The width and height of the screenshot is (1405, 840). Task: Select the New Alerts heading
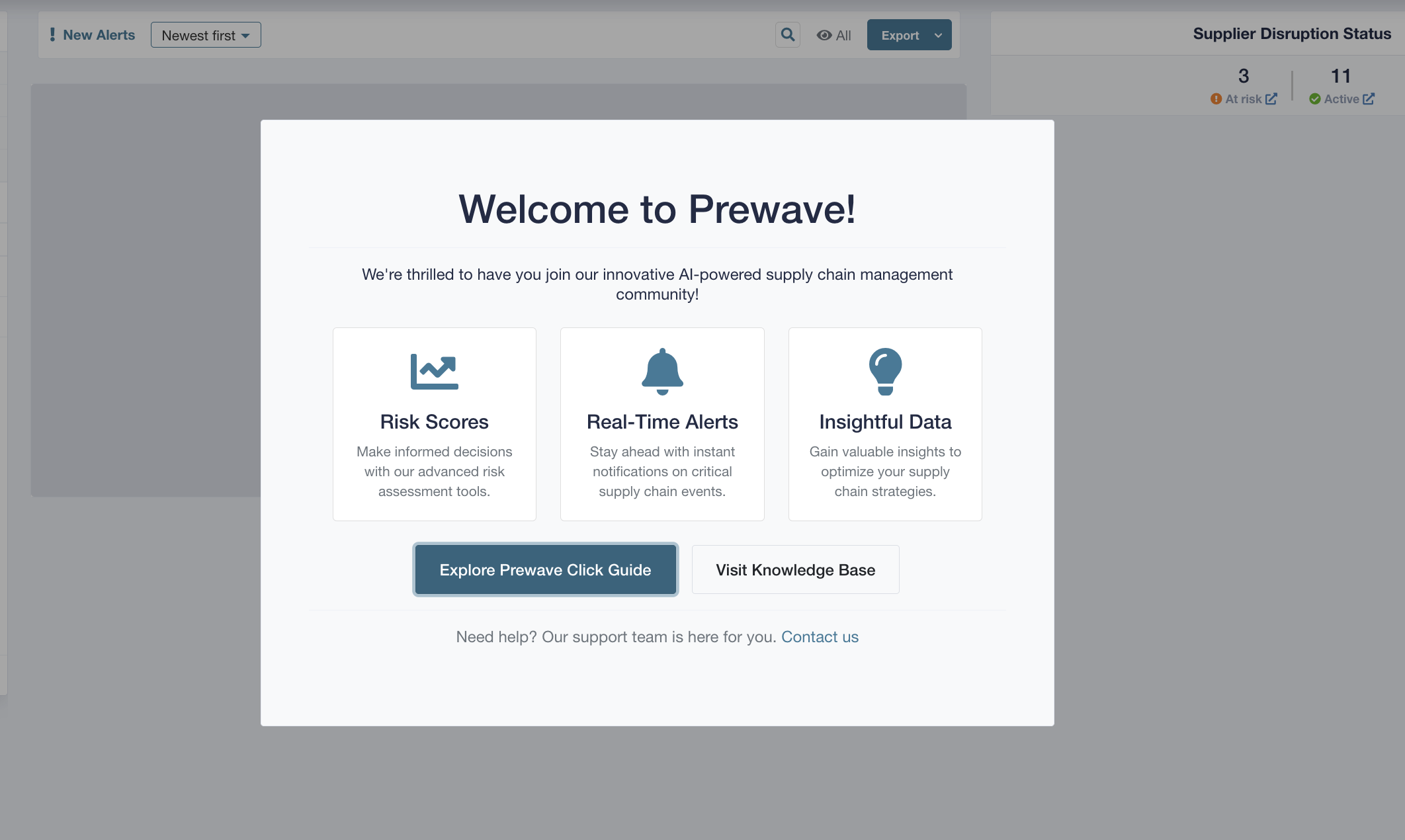point(99,35)
